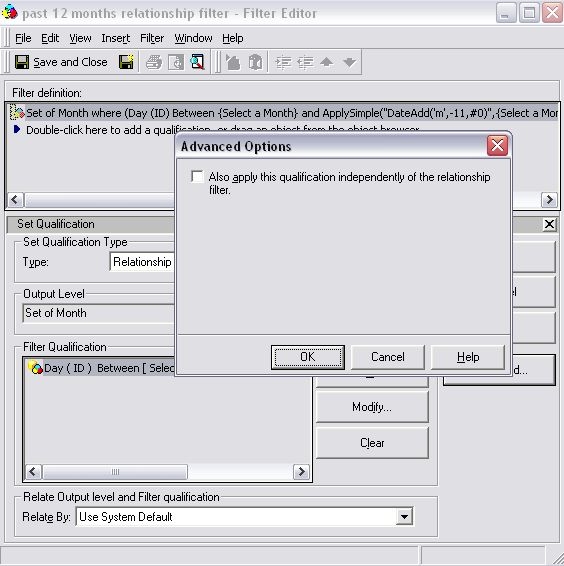Confirm Advanced Options with OK
Screen dimensions: 564x566
coord(308,357)
